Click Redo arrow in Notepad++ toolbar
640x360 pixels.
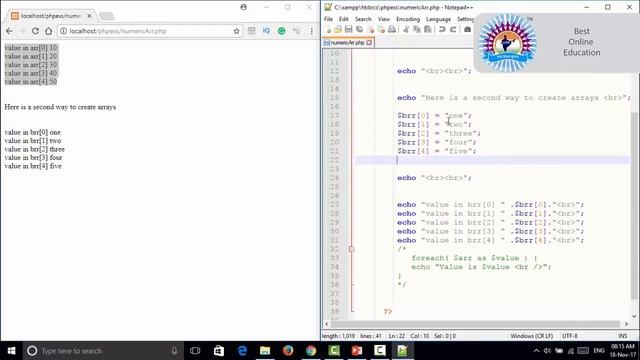[x=453, y=29]
